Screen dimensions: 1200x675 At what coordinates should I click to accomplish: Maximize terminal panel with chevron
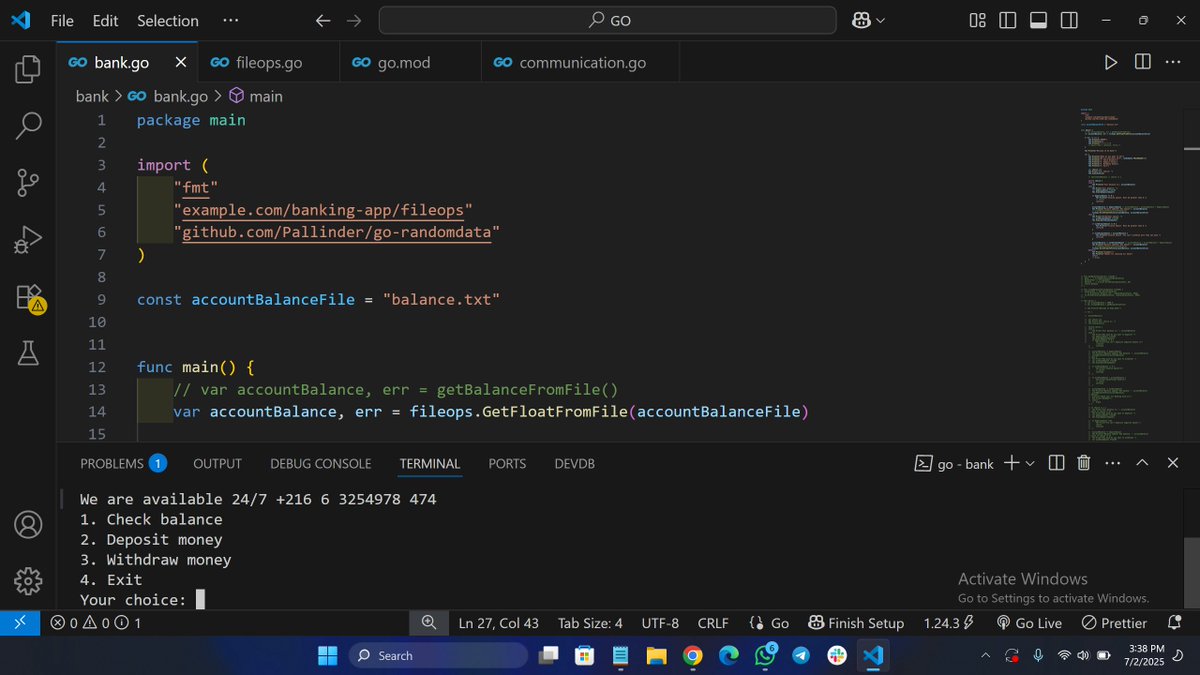pos(1143,463)
